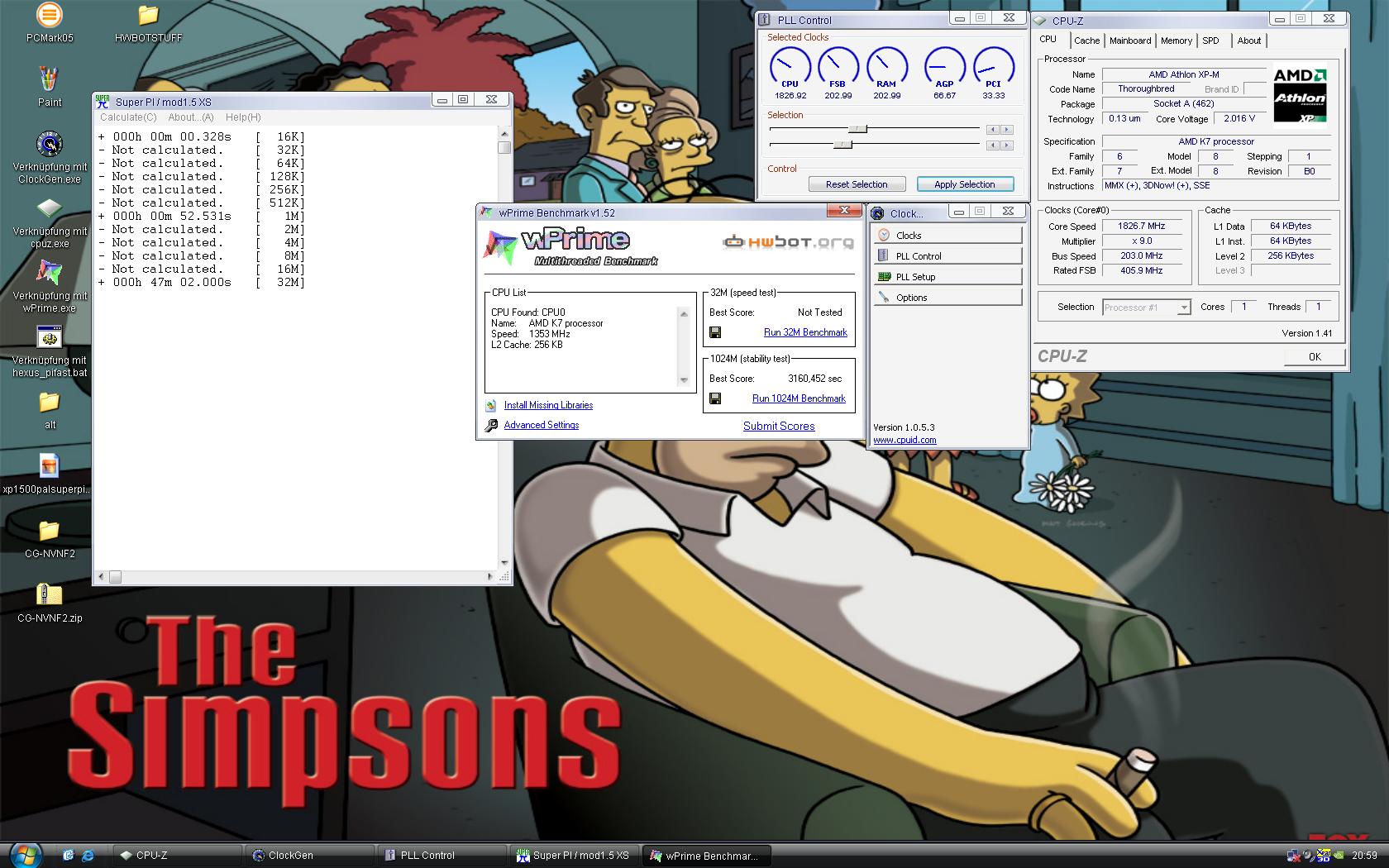The image size is (1389, 868).
Task: Click the Run 32M Benchmark link
Action: [805, 332]
